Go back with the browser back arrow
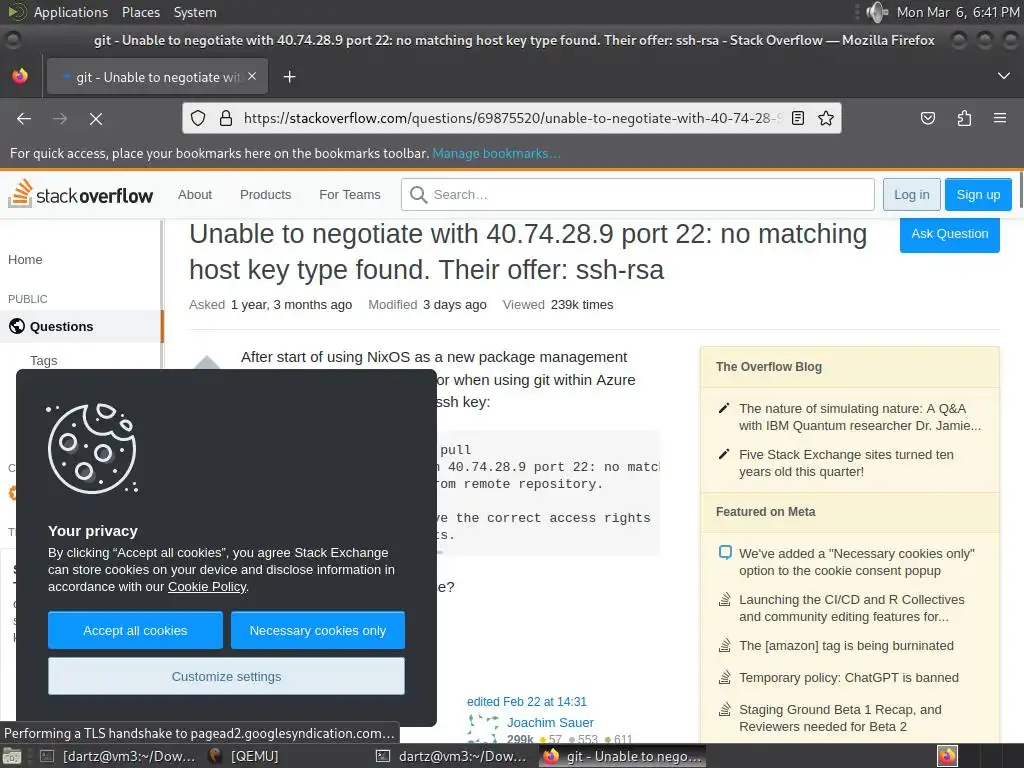 tap(24, 118)
